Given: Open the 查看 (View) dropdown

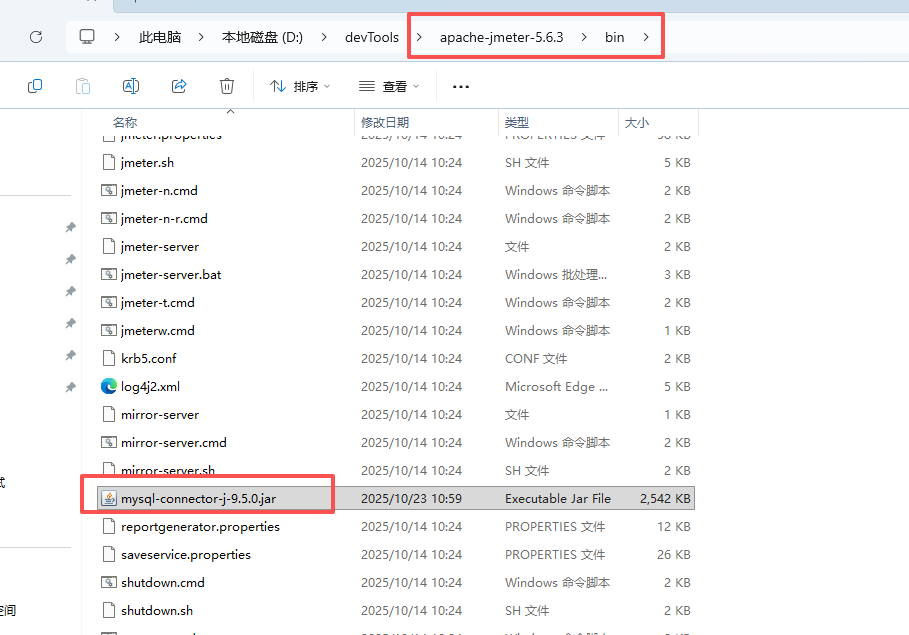Looking at the screenshot, I should point(388,86).
